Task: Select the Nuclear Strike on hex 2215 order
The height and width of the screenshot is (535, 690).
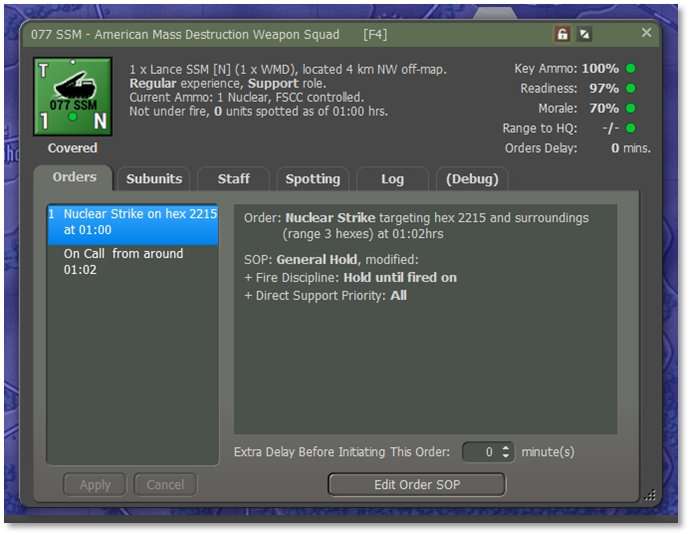Action: (x=133, y=222)
